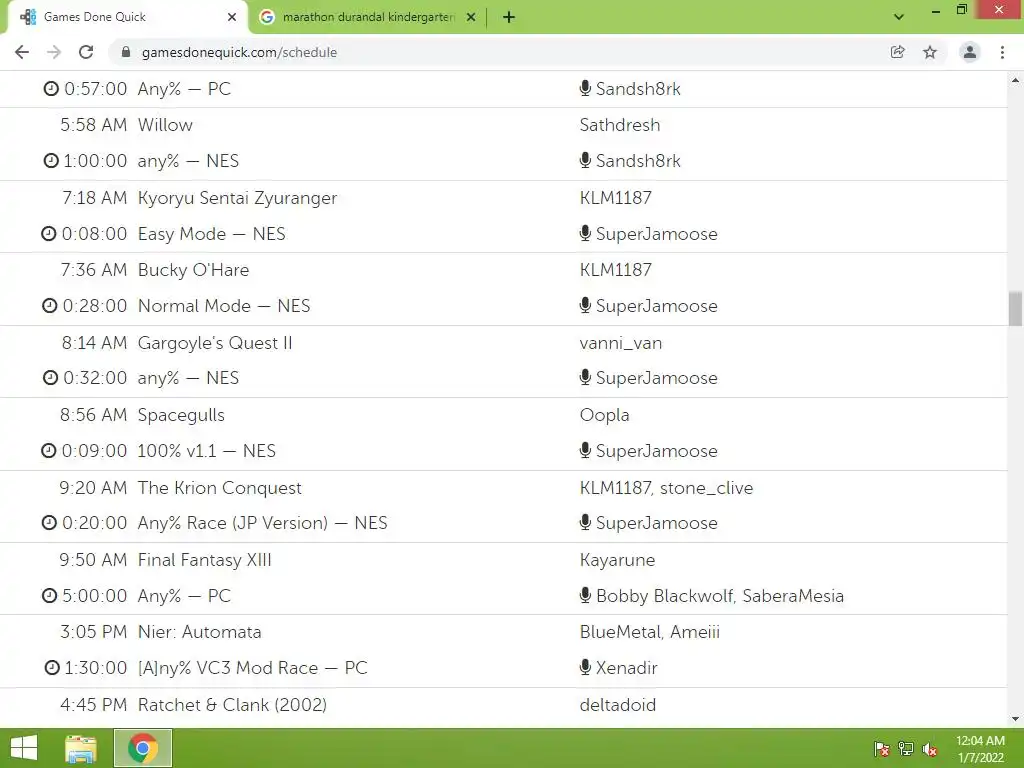Viewport: 1024px width, 768px height.
Task: Reload the schedule page
Action: click(86, 52)
